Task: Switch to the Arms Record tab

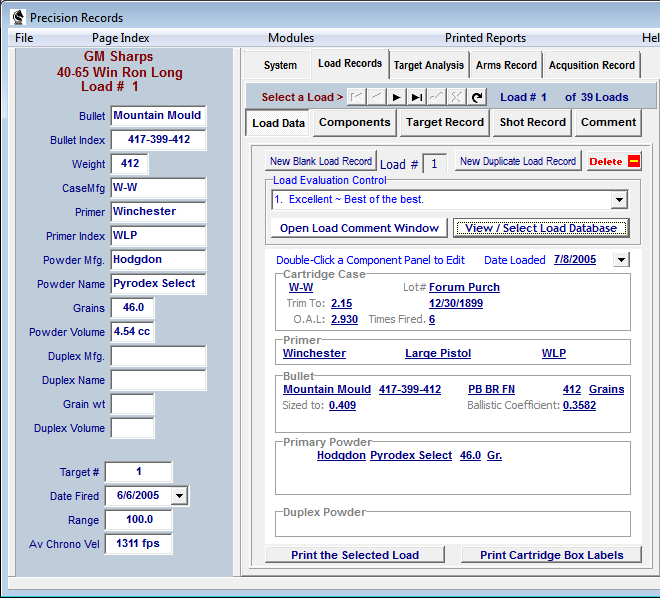Action: [x=506, y=65]
